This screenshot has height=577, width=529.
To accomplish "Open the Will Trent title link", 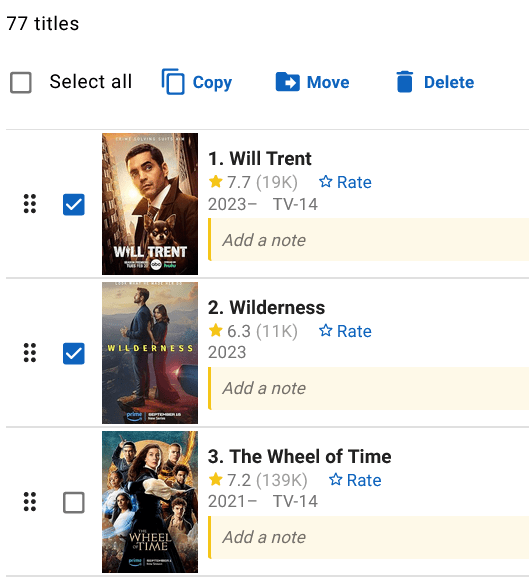I will [x=270, y=159].
